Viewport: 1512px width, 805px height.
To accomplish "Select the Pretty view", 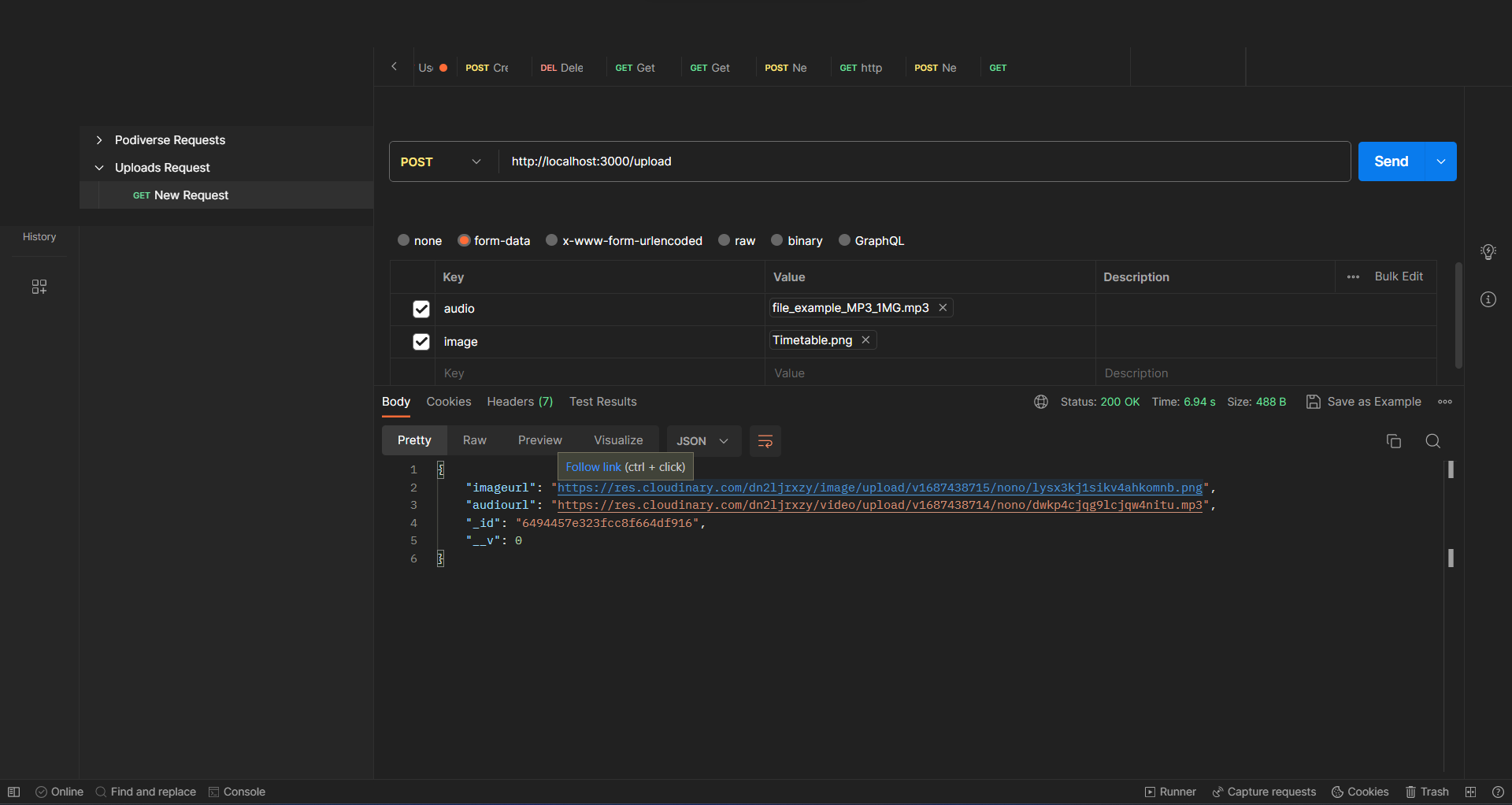I will [x=414, y=440].
